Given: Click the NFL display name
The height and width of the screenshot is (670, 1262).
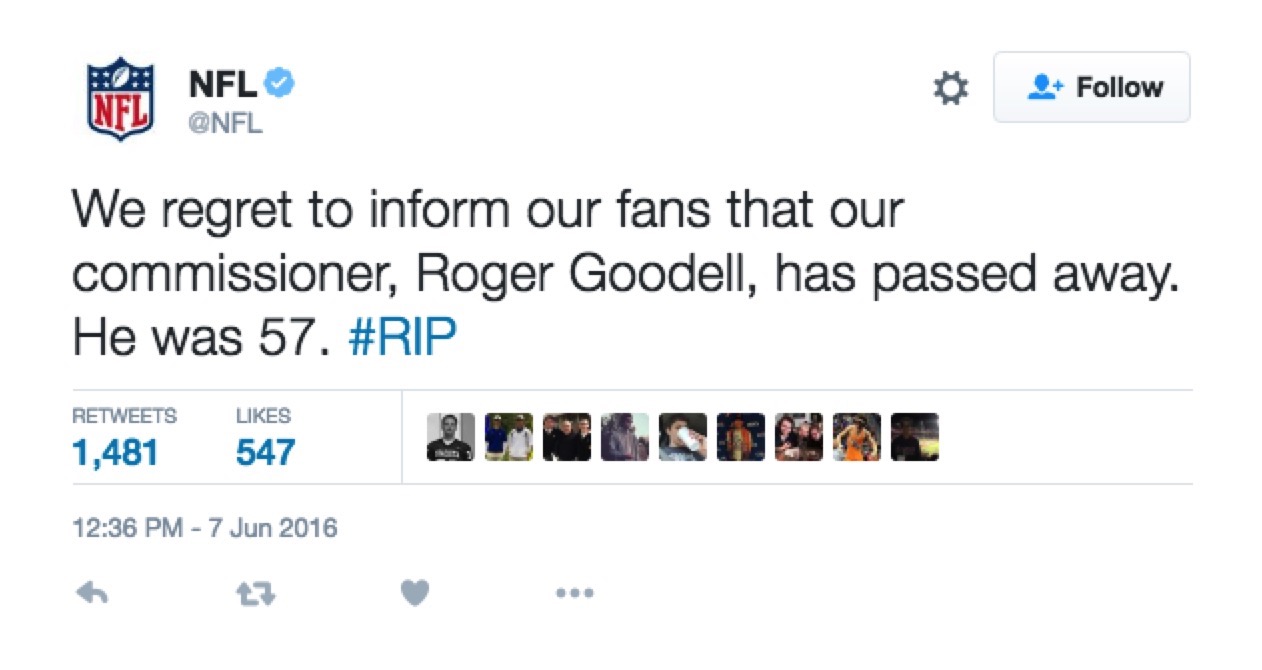Looking at the screenshot, I should click(221, 84).
